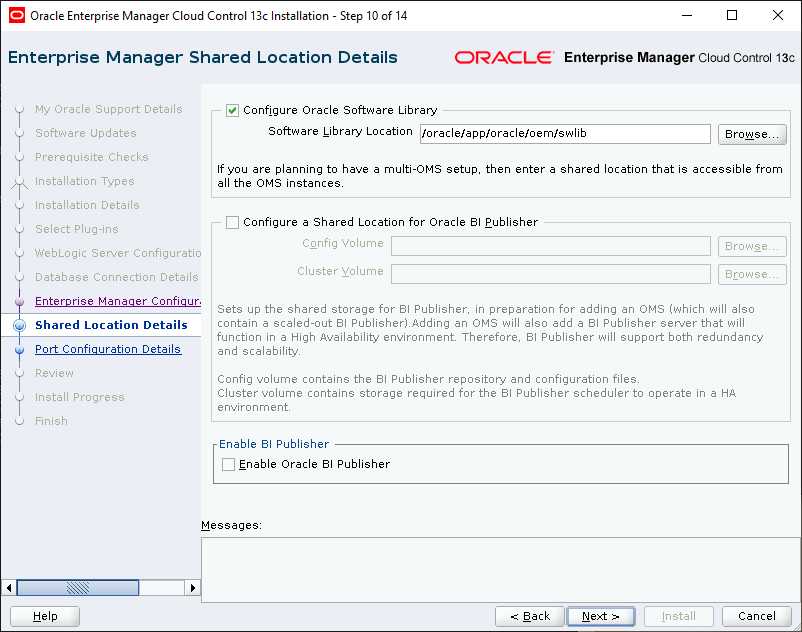Tick the Enable Oracle BI Publisher checkbox
This screenshot has width=802, height=632.
coord(229,464)
